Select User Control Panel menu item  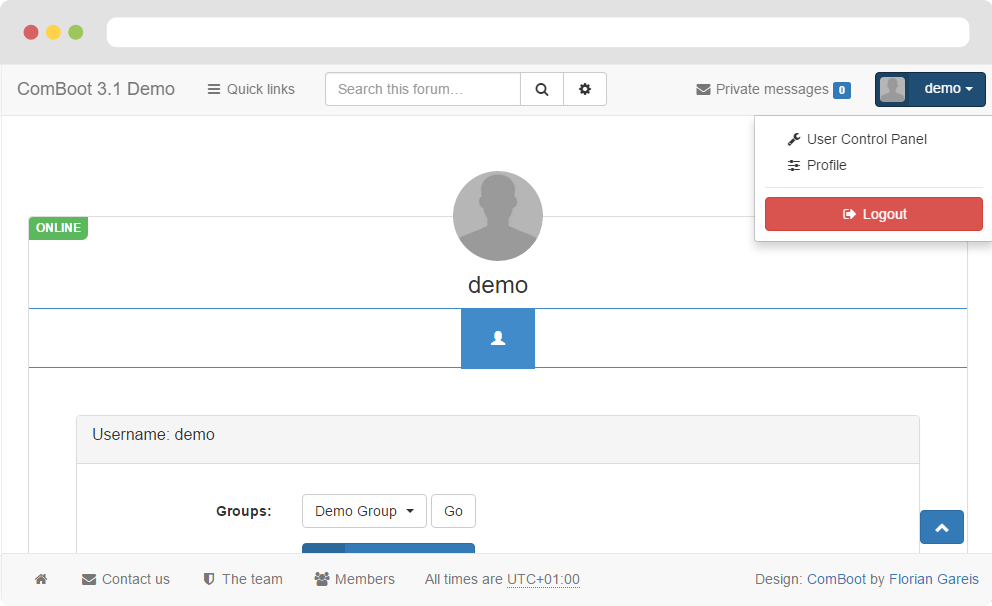857,139
